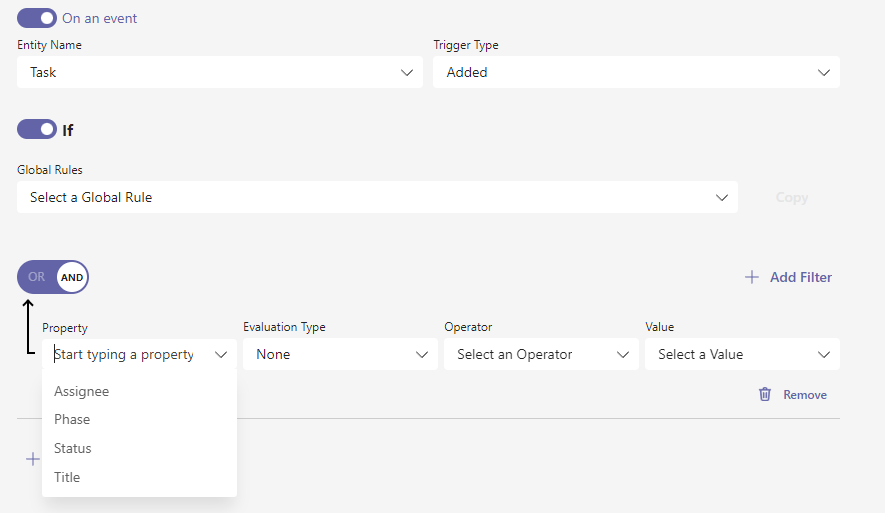Viewport: 885px width, 513px height.
Task: Switch the OR/AND logic toggle
Action: (x=53, y=277)
